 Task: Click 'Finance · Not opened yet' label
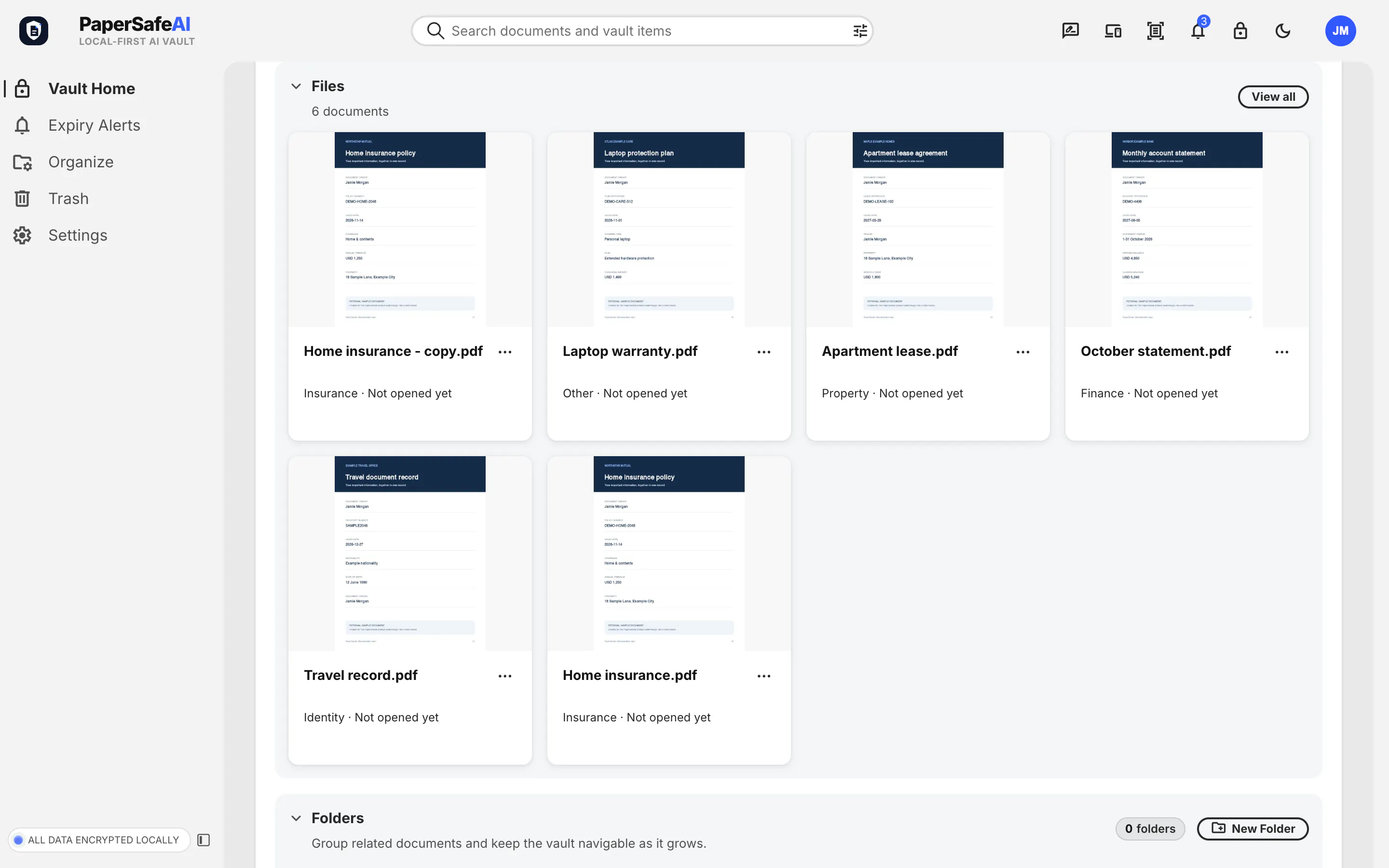point(1149,393)
